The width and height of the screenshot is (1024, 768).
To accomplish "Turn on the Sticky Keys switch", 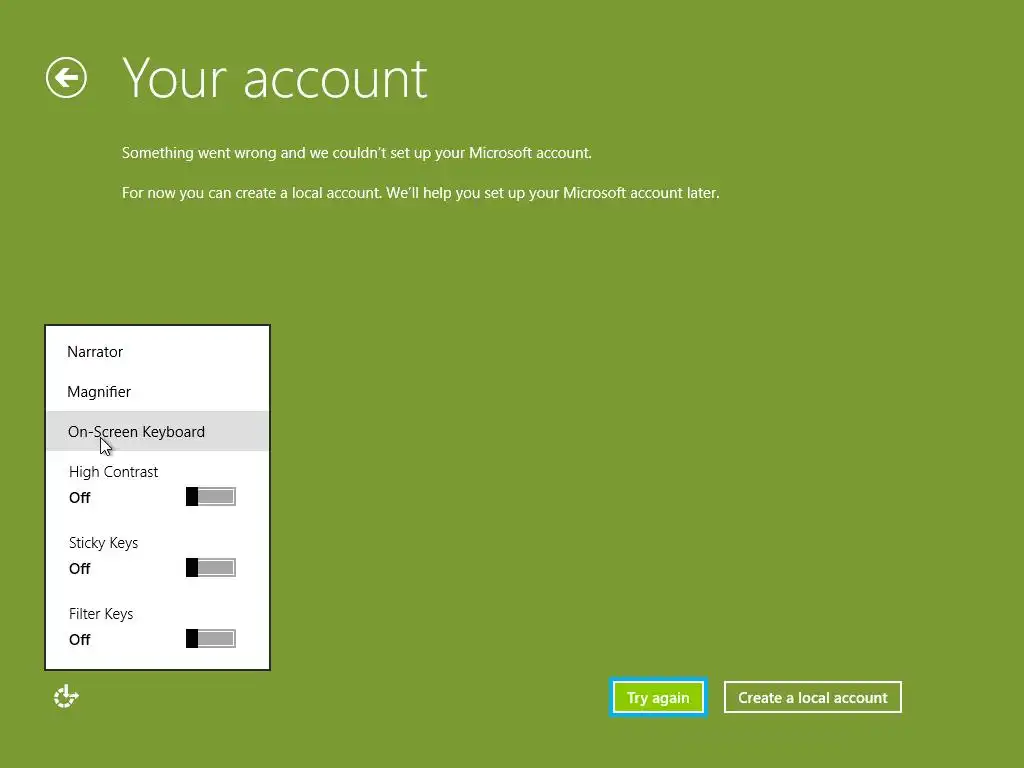I will tap(210, 568).
